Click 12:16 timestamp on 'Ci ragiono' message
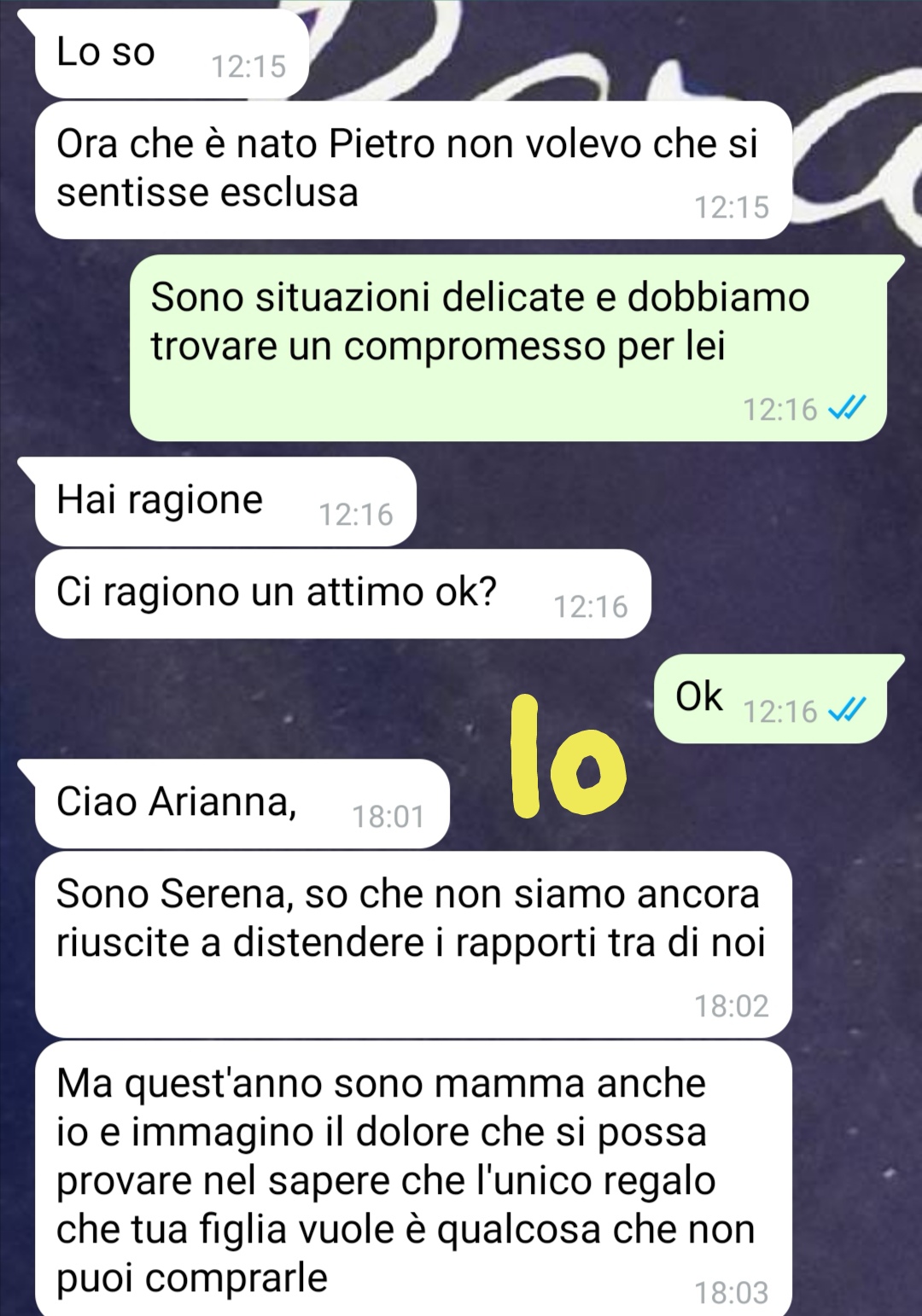Image resolution: width=922 pixels, height=1316 pixels. pyautogui.click(x=591, y=607)
